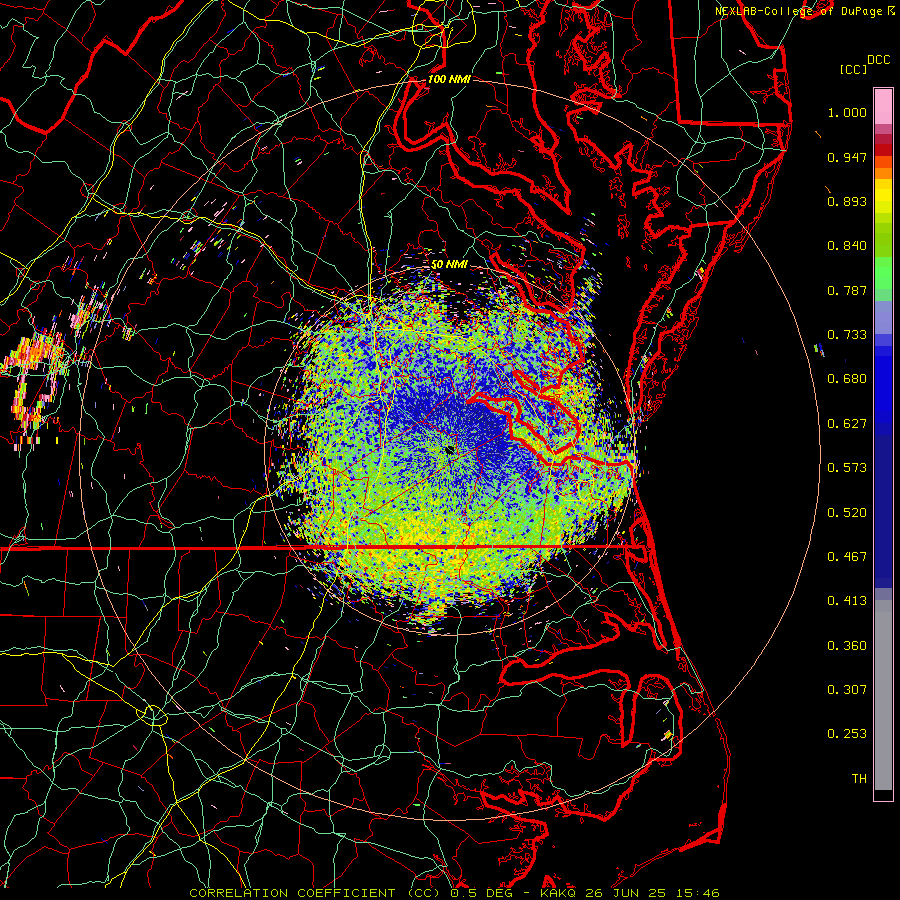Click the 15:46 timestamp in the caption

coord(696,893)
